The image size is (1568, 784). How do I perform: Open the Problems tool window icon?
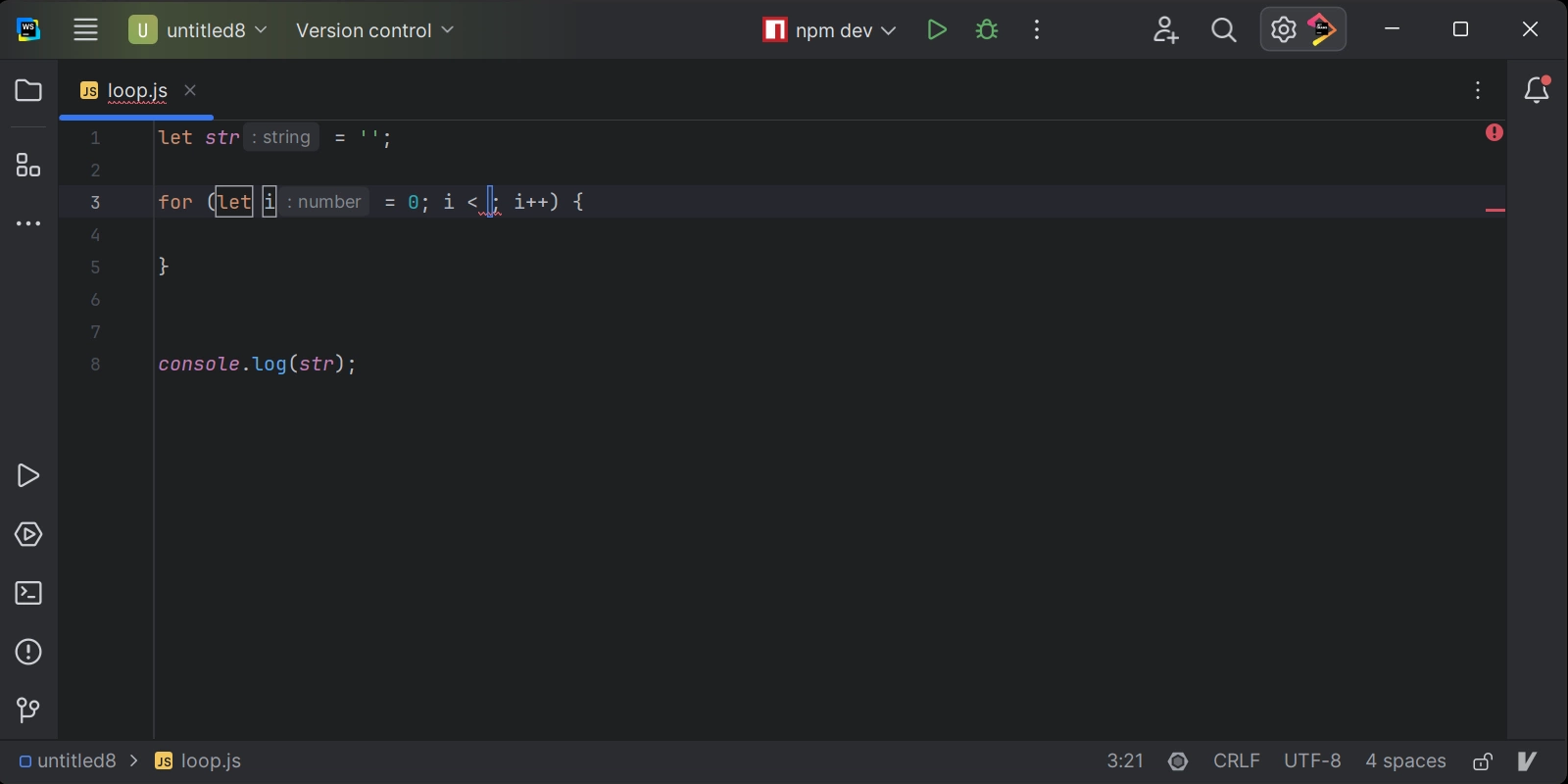[28, 652]
